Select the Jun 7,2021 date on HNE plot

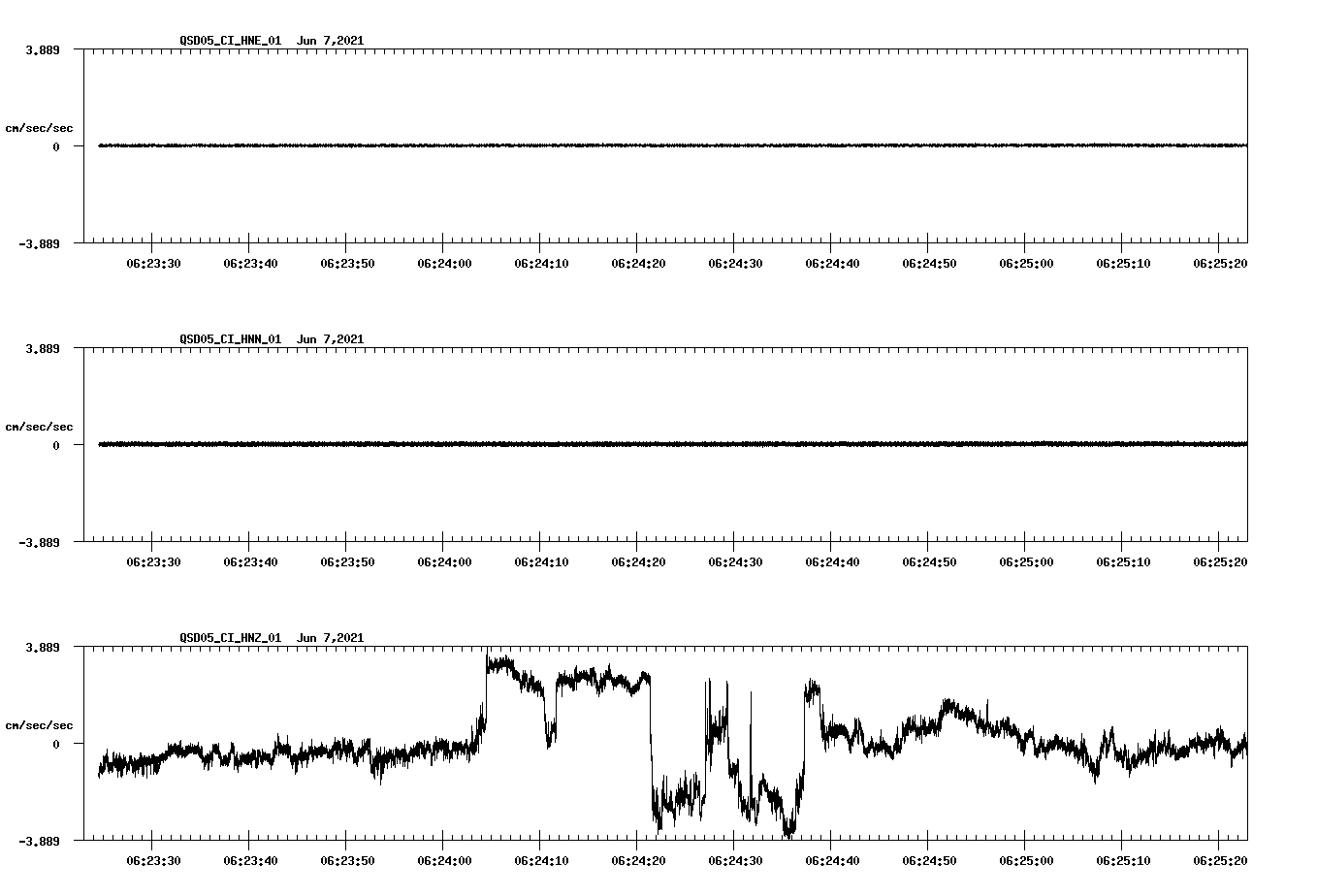click(x=331, y=41)
